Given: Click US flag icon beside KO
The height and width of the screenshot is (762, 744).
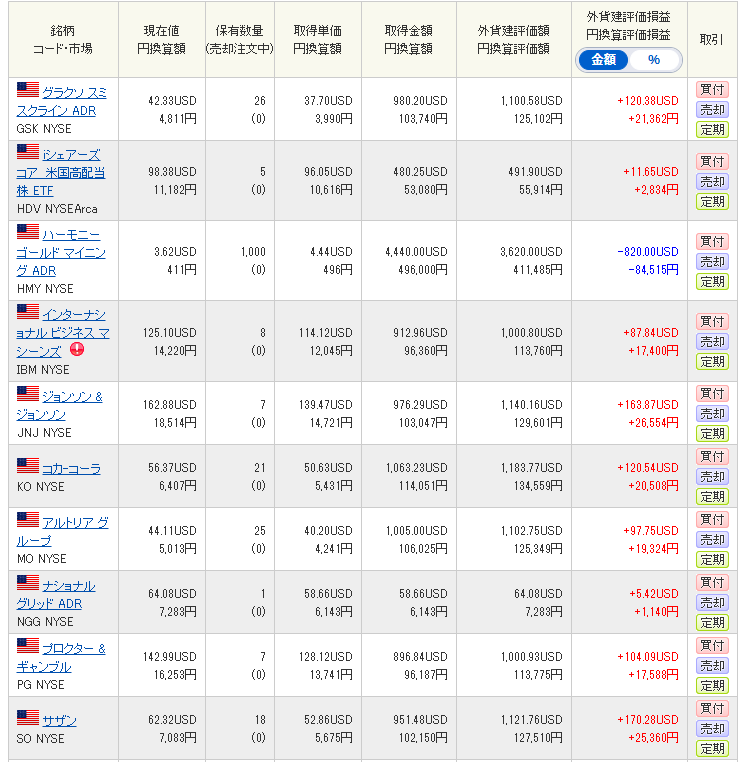Looking at the screenshot, I should 28,466.
